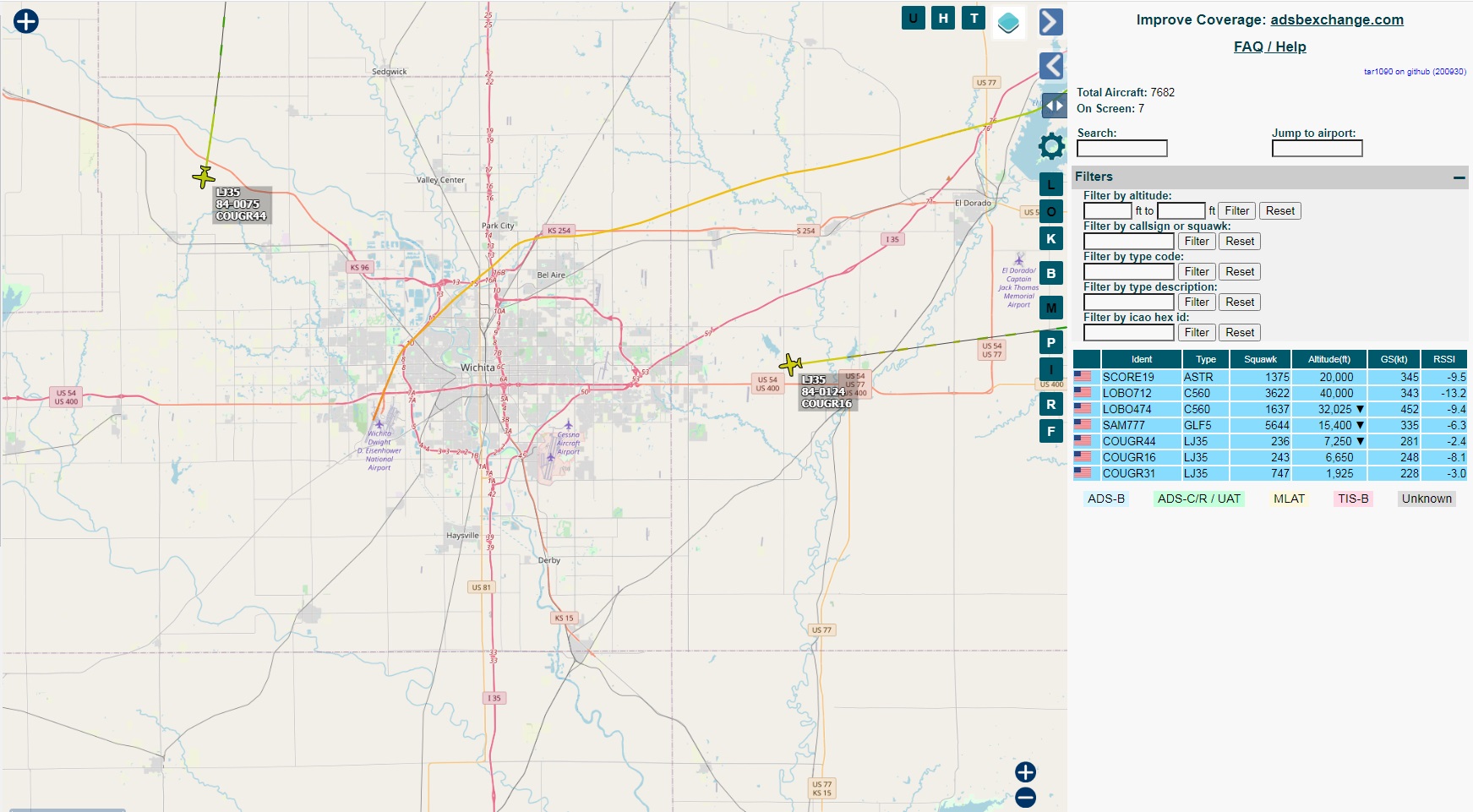Sort table by GS(kt) column
Viewport: 1473px width, 812px height.
tap(1394, 359)
